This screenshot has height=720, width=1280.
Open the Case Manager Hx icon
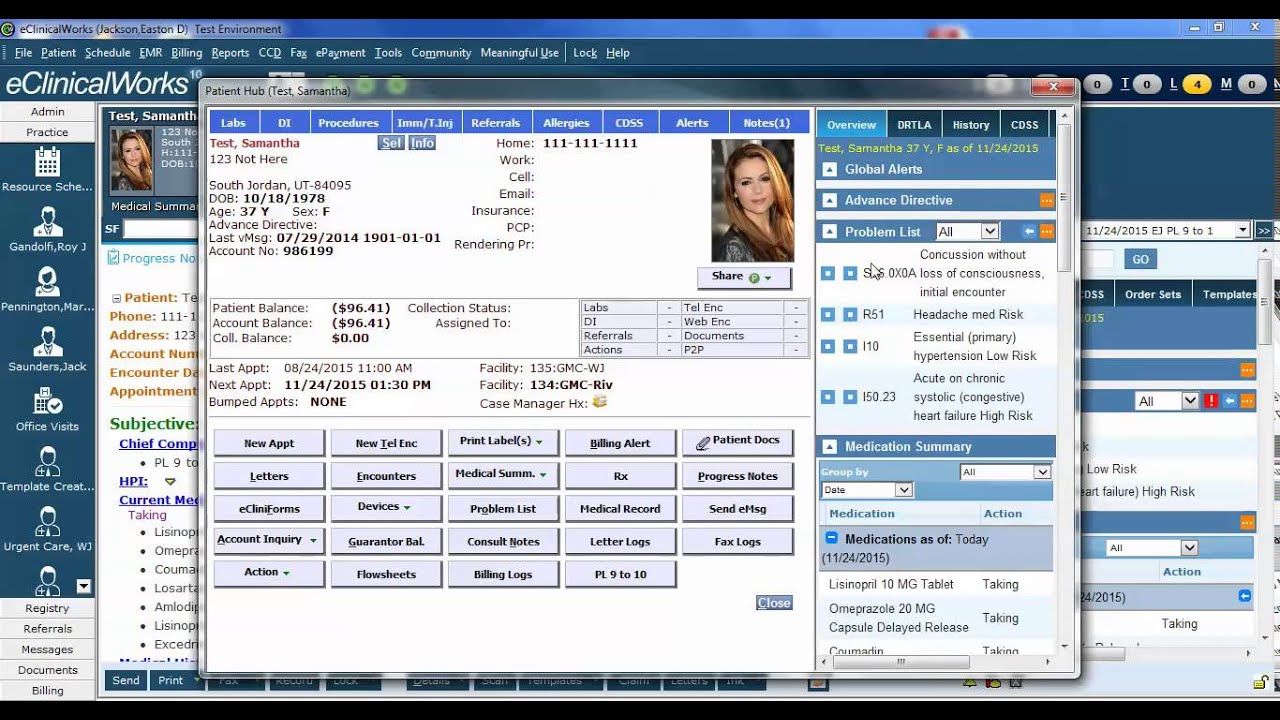click(x=600, y=402)
